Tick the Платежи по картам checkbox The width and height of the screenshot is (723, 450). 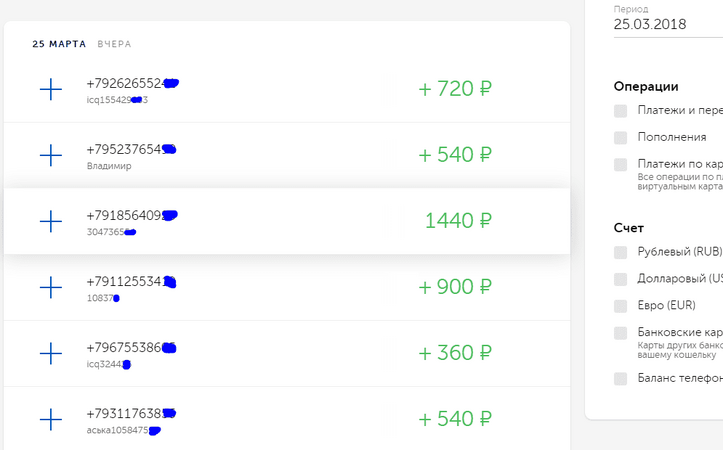621,165
